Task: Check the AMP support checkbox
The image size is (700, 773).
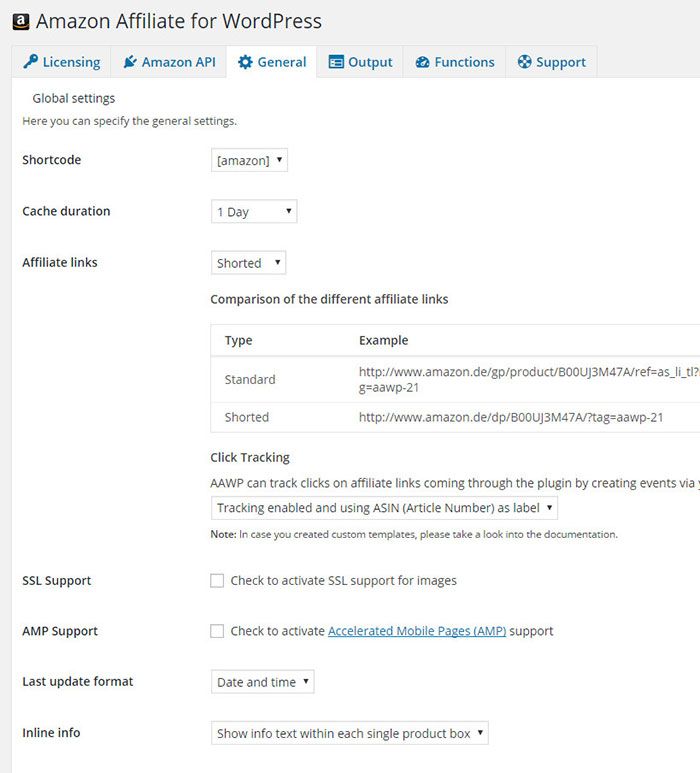Action: pyautogui.click(x=217, y=631)
